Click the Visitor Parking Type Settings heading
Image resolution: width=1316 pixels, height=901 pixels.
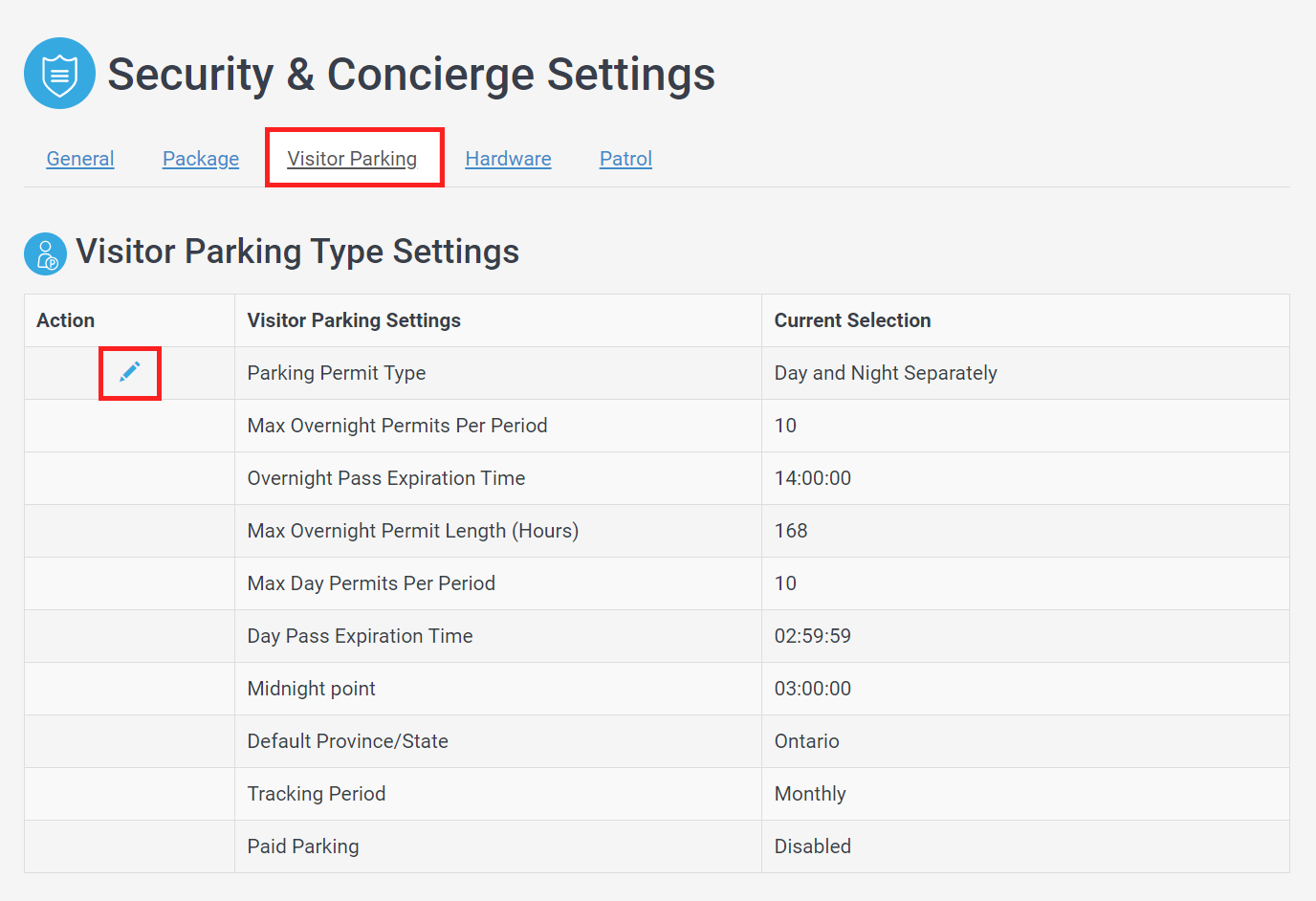[297, 252]
